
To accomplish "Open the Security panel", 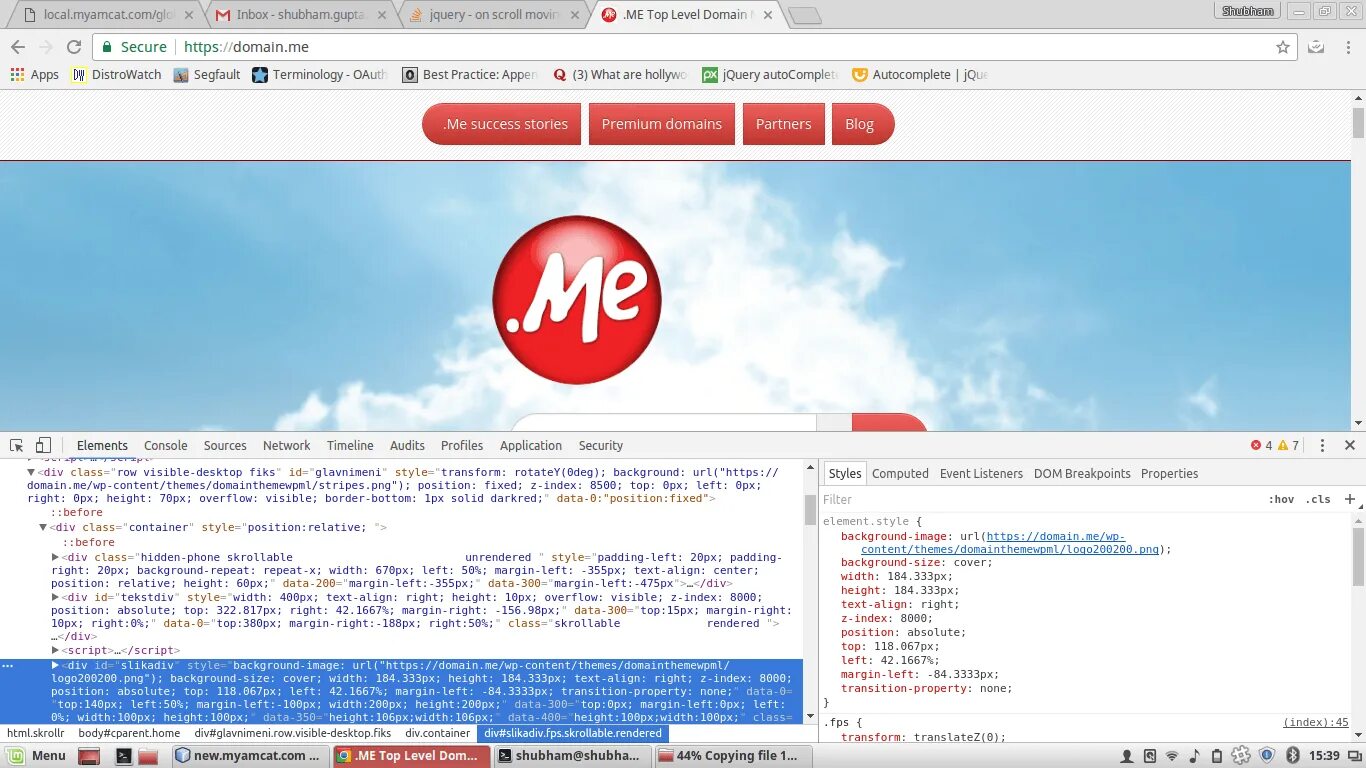I will pos(601,446).
